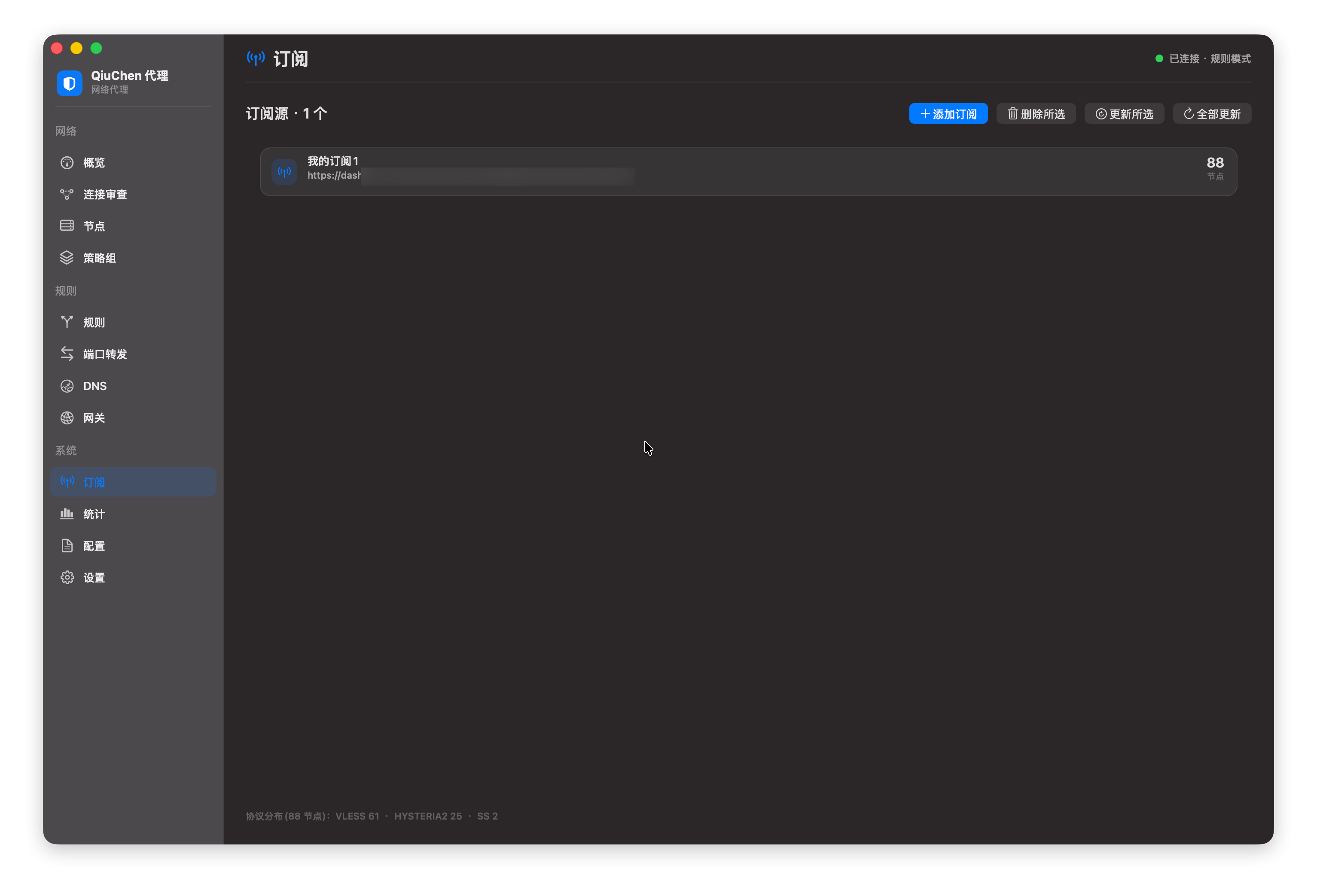Open the 概览 overview gauge icon
Viewport: 1317px width, 896px height.
coord(67,163)
